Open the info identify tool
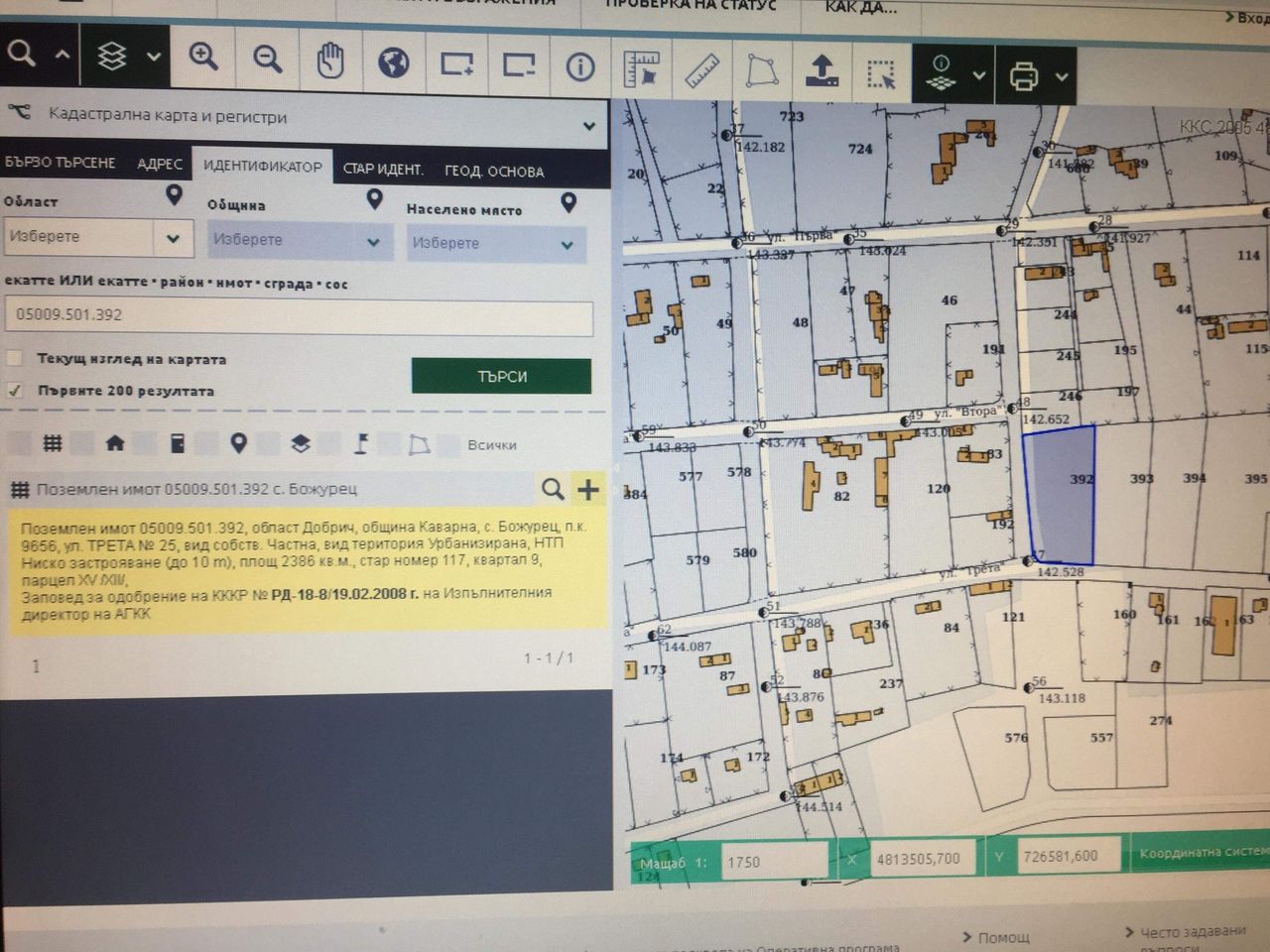The image size is (1270, 952). (x=580, y=66)
